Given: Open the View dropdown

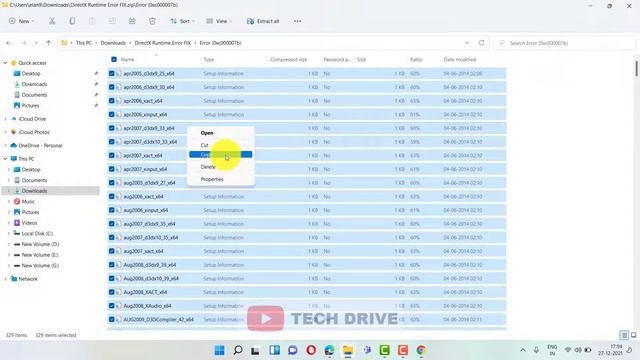Looking at the screenshot, I should tap(219, 21).
